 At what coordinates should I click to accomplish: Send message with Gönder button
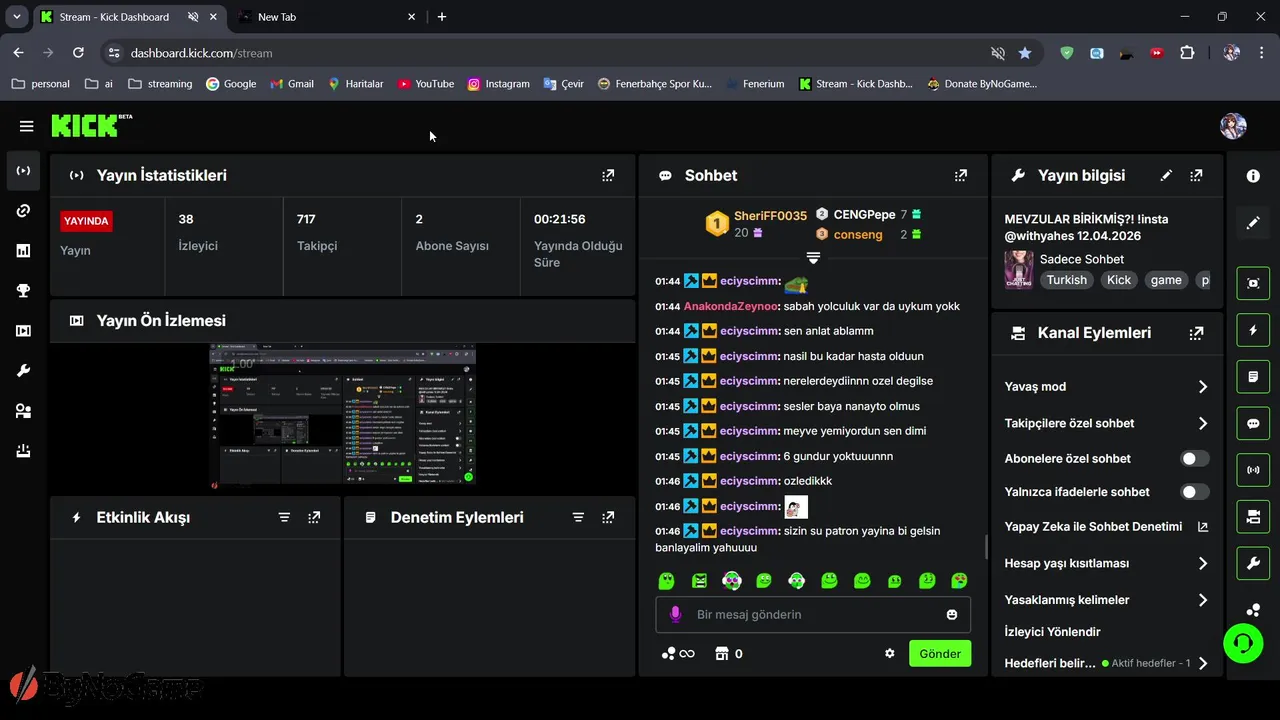pos(940,654)
